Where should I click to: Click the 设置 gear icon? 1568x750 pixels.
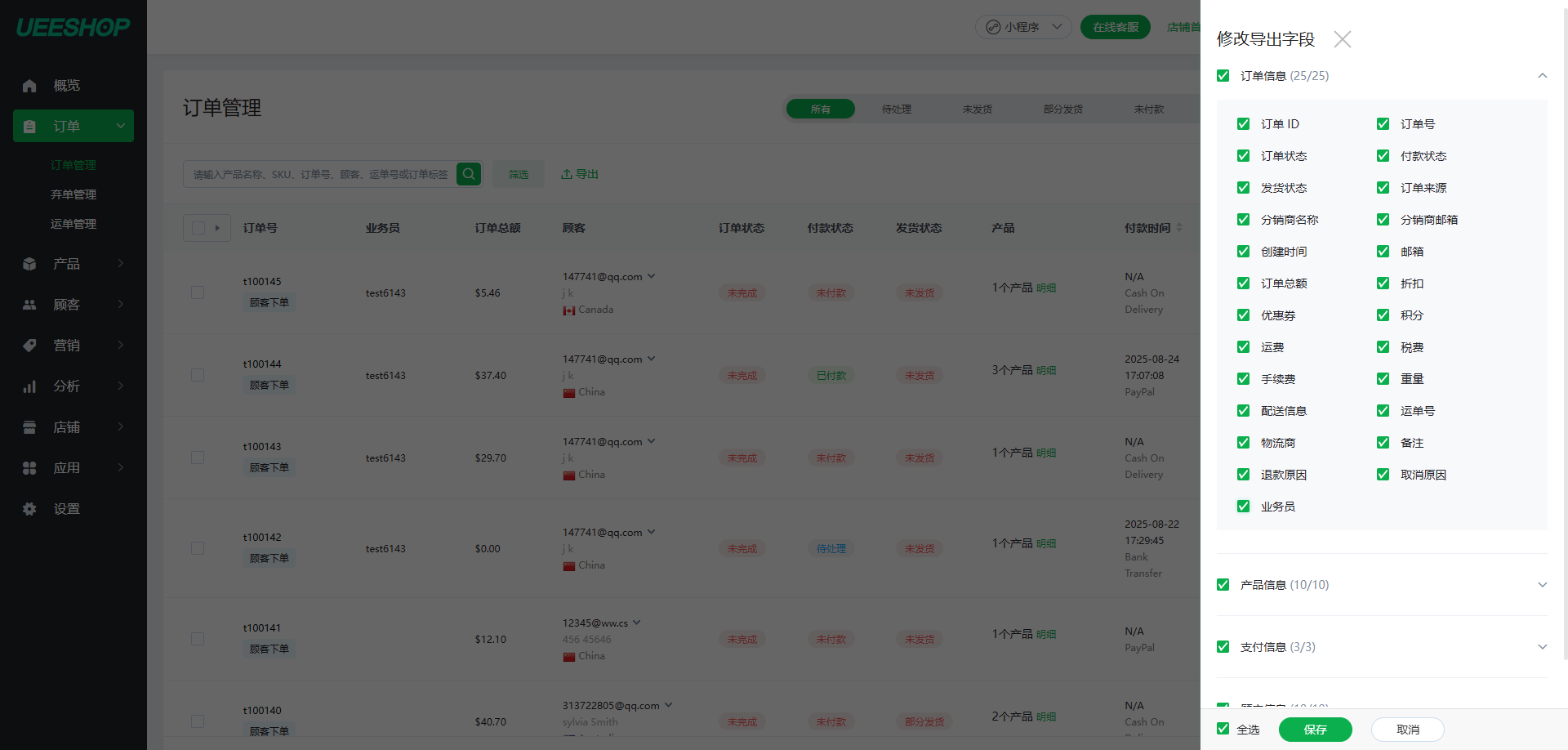click(29, 509)
